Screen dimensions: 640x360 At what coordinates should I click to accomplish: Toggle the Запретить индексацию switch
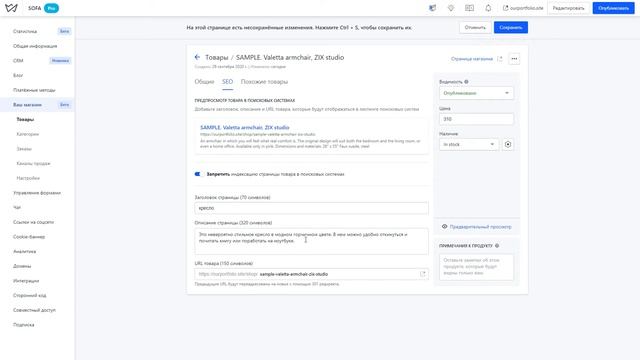(x=198, y=174)
